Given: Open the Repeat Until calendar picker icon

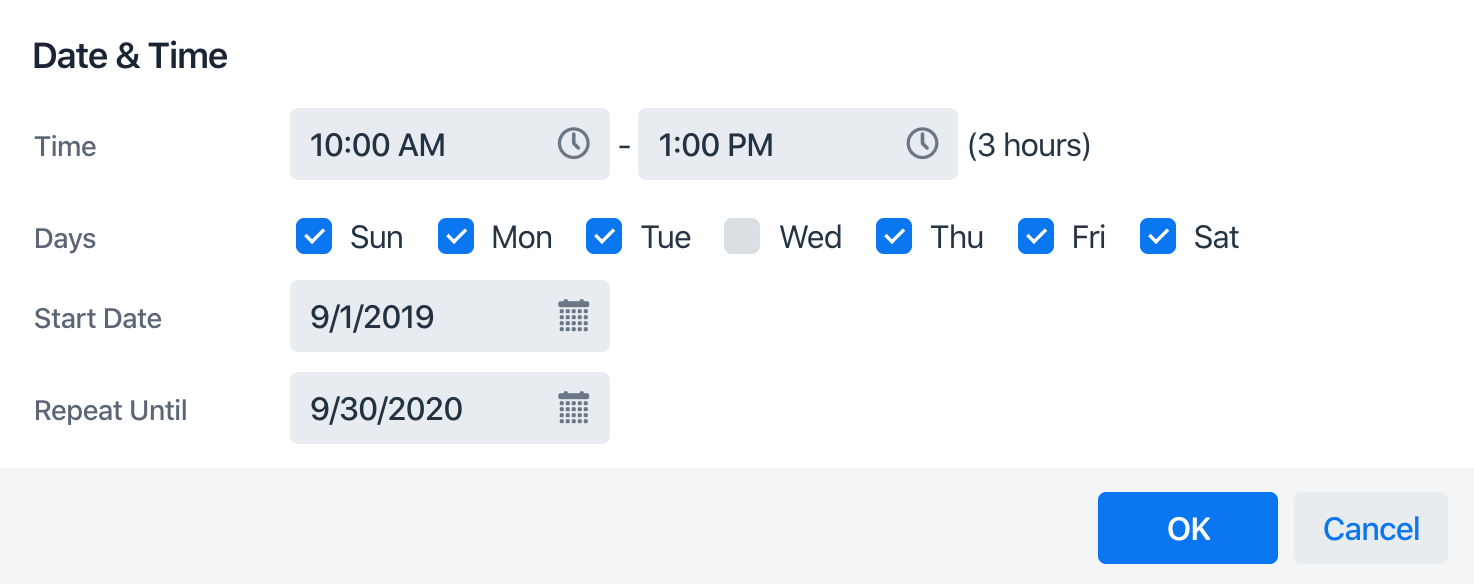Looking at the screenshot, I should (x=573, y=408).
